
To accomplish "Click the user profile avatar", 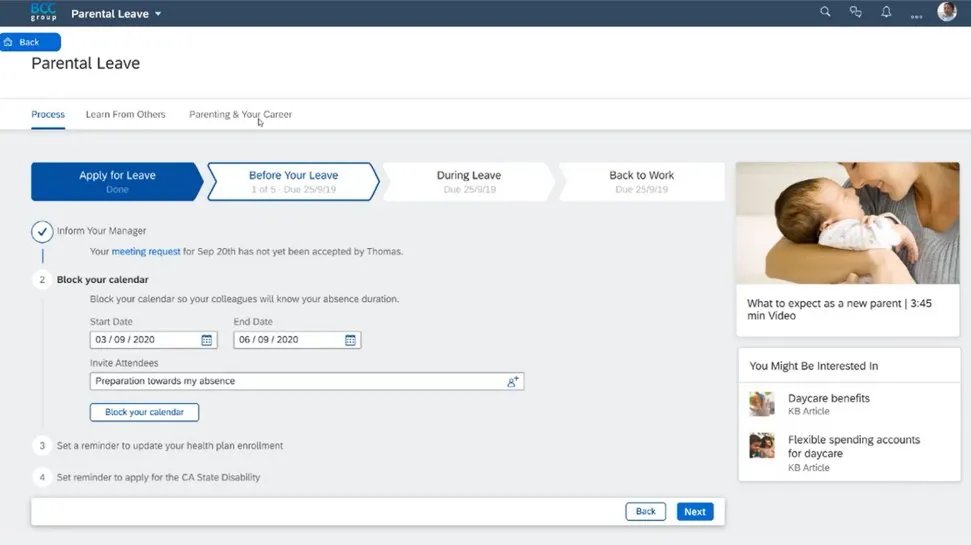I will tap(946, 13).
